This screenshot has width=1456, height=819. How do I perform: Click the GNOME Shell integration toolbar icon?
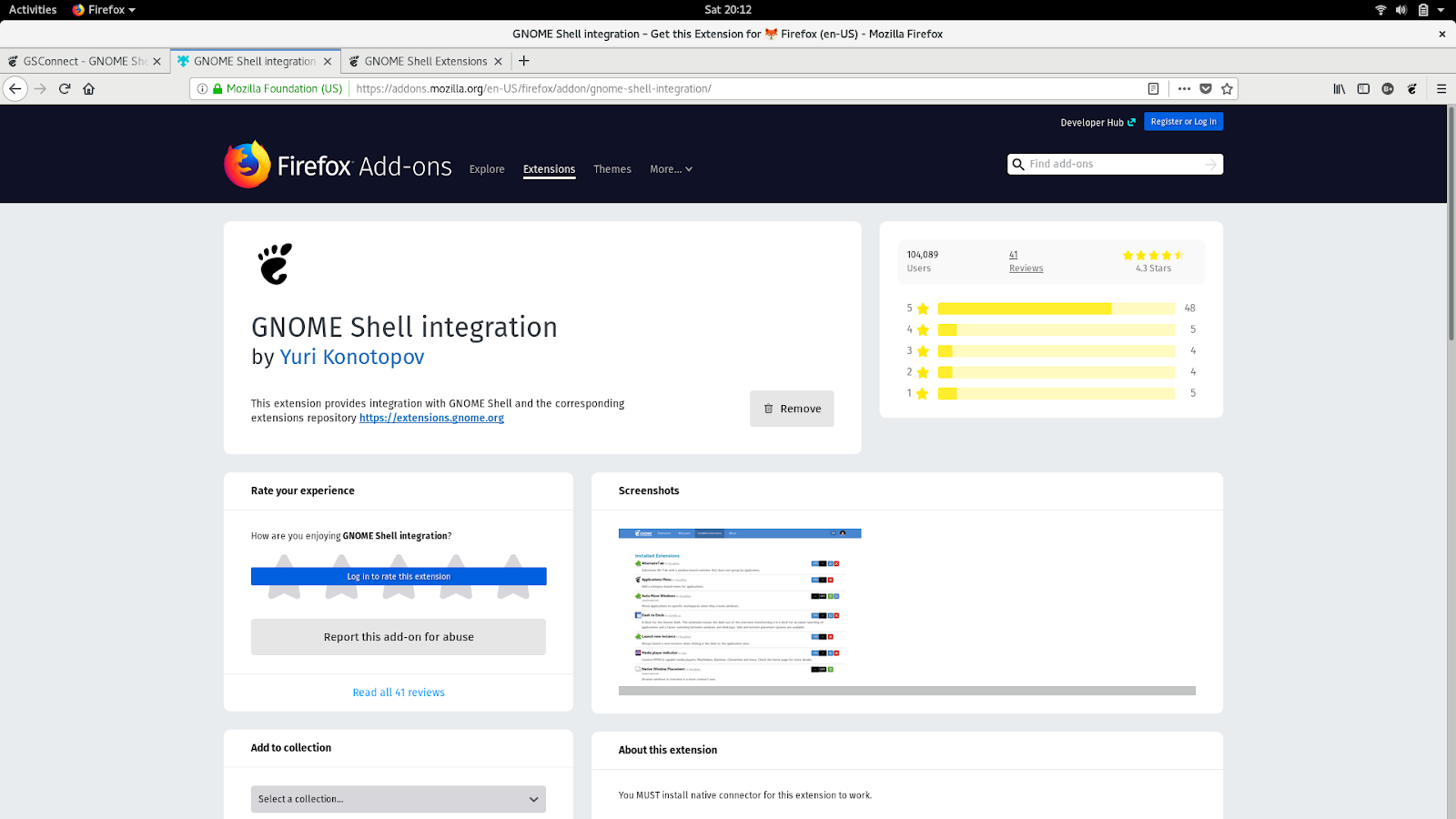(x=1412, y=88)
